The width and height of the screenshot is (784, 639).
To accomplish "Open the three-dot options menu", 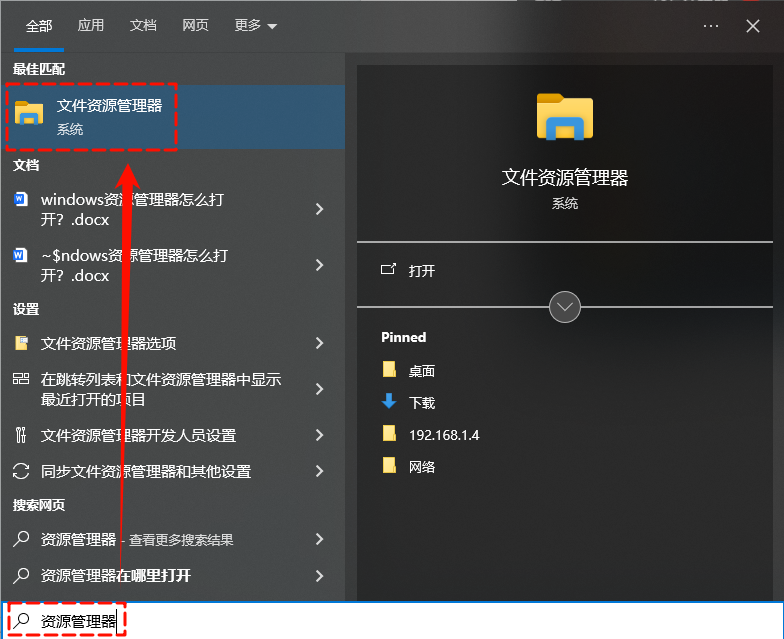I will (710, 26).
